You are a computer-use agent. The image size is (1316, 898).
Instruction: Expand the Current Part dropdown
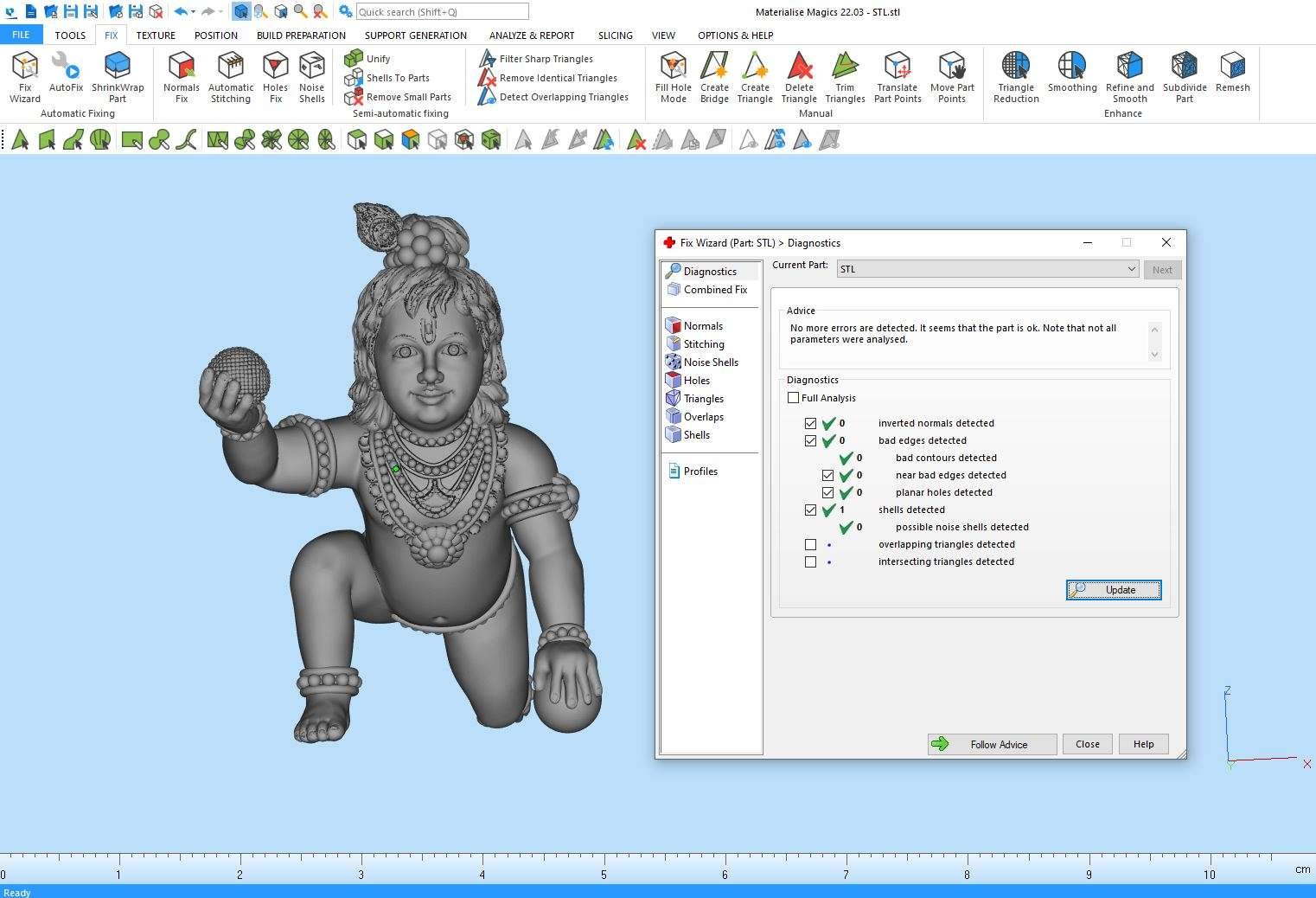(x=1131, y=269)
